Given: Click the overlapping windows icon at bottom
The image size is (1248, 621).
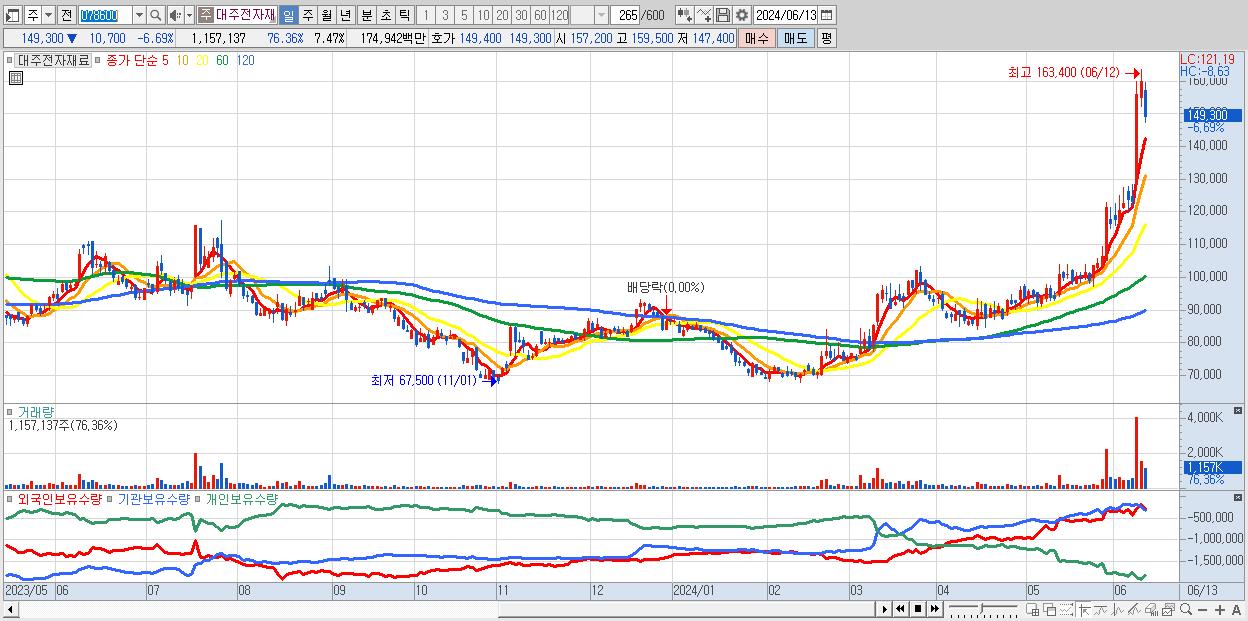Looking at the screenshot, I should tap(1050, 610).
